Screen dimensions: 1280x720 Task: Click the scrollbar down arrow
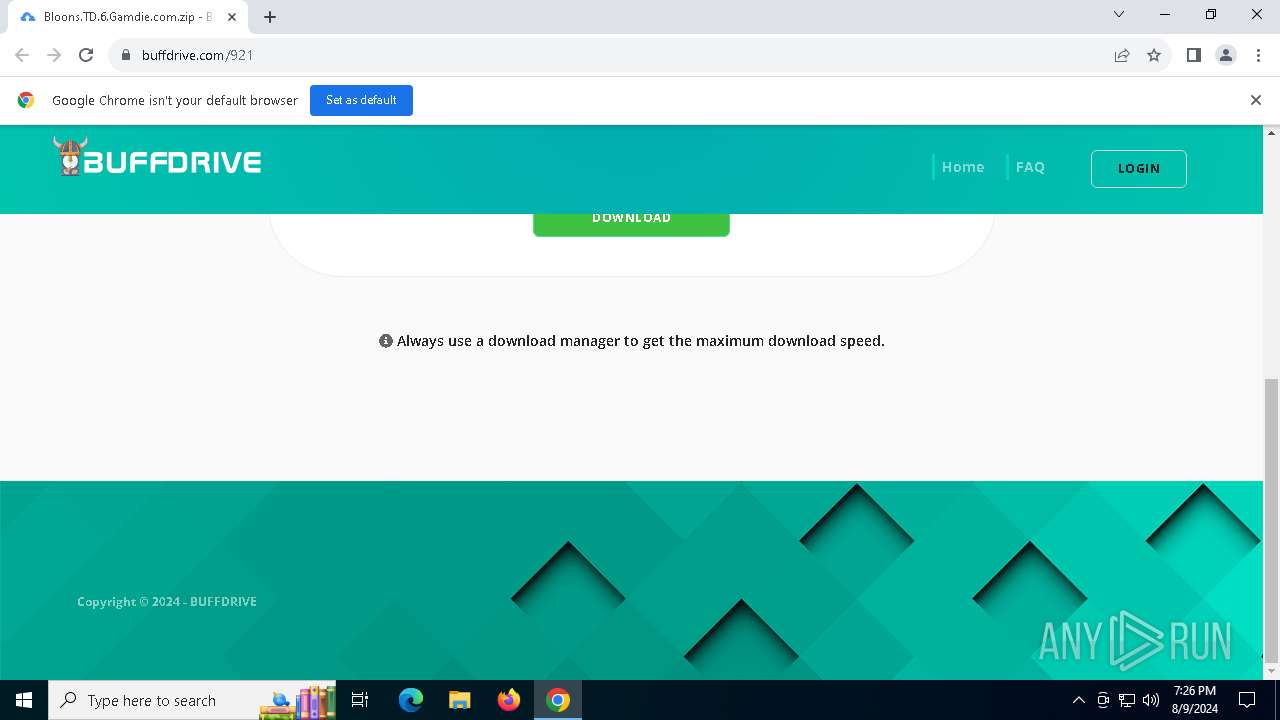1271,672
